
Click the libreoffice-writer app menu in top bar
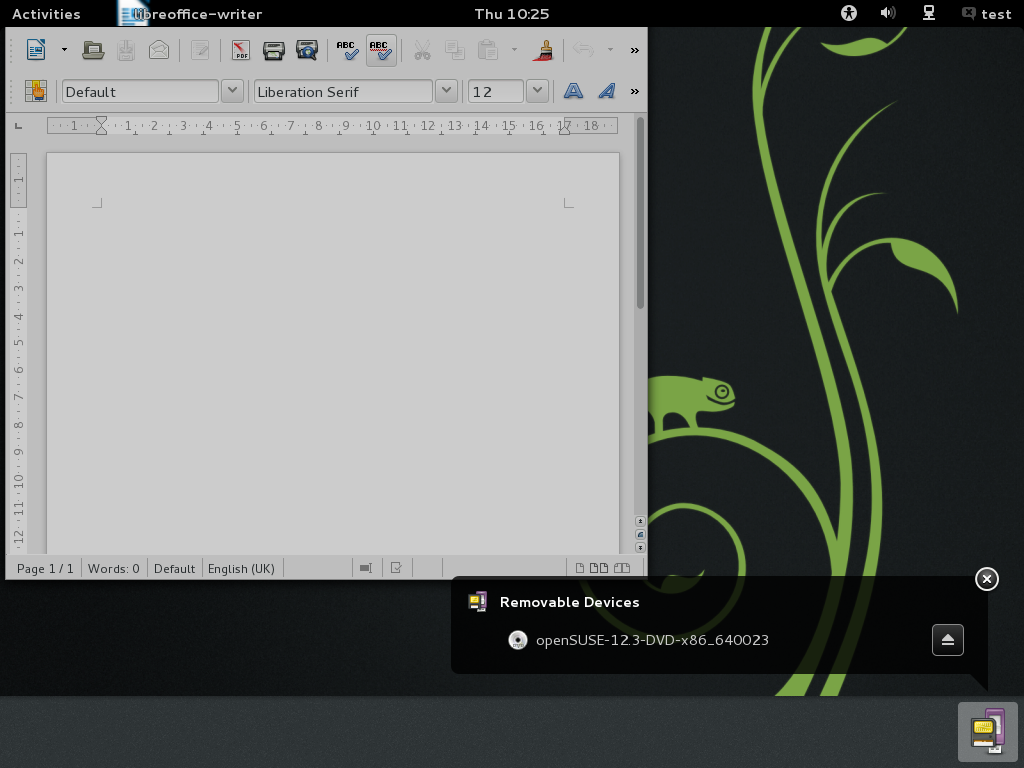[x=190, y=14]
